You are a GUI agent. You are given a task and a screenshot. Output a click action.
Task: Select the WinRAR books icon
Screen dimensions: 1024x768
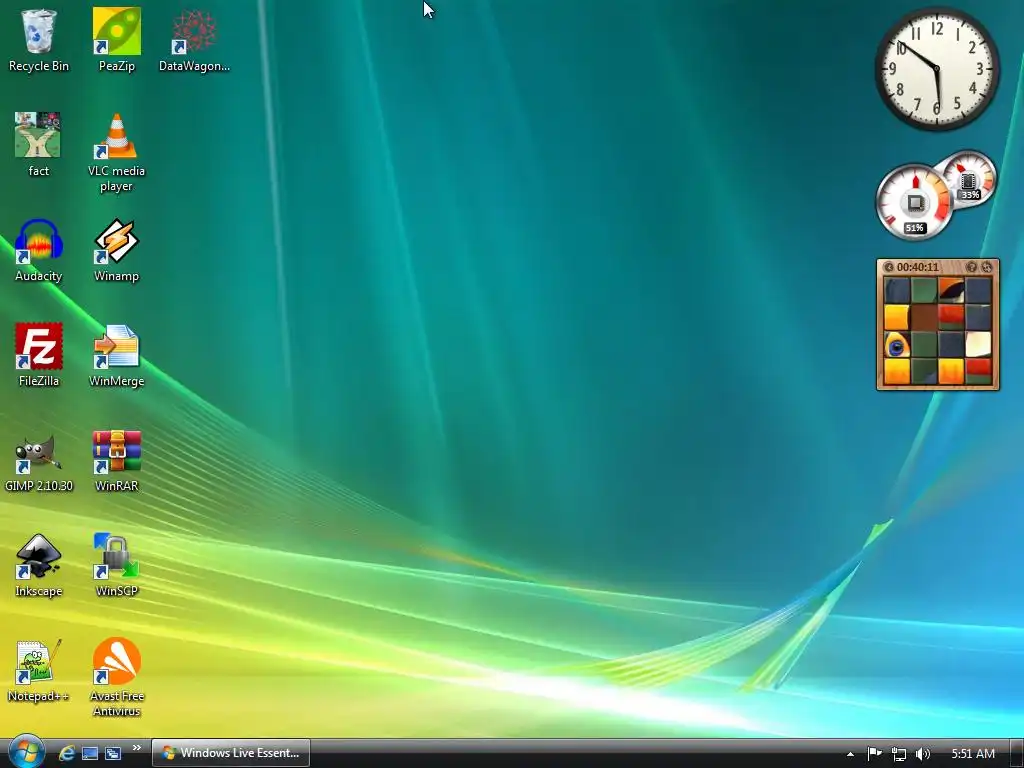[116, 460]
